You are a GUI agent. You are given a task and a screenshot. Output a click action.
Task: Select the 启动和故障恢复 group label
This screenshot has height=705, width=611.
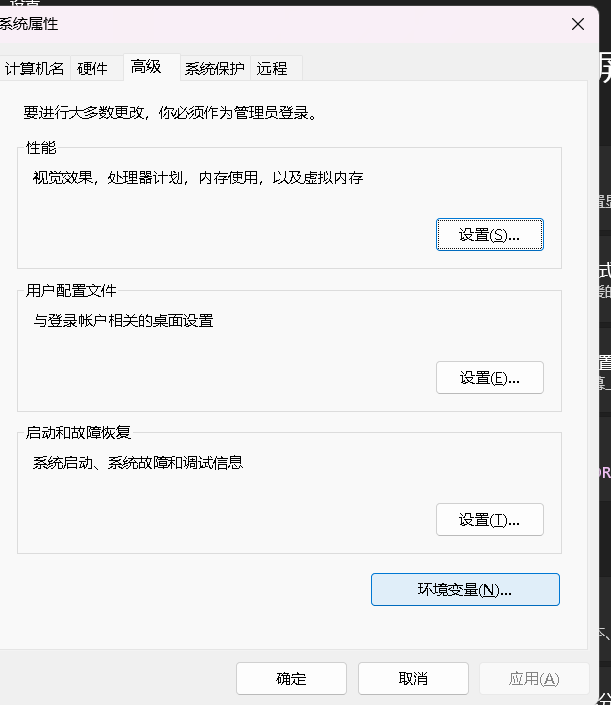click(78, 433)
